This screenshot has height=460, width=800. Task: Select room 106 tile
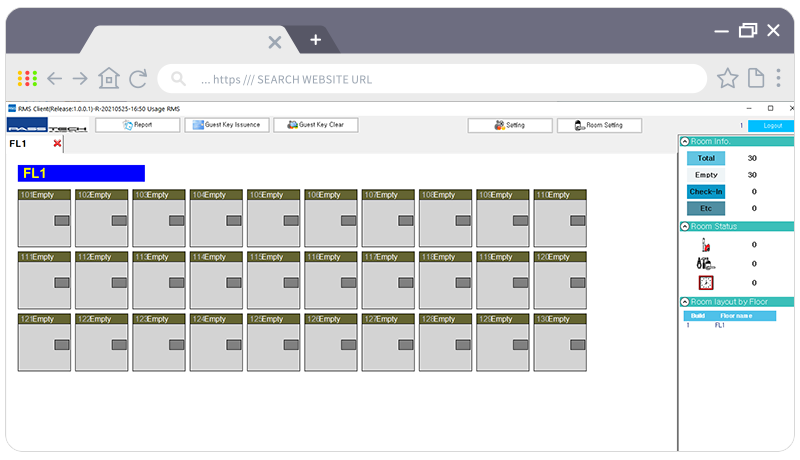pyautogui.click(x=331, y=218)
